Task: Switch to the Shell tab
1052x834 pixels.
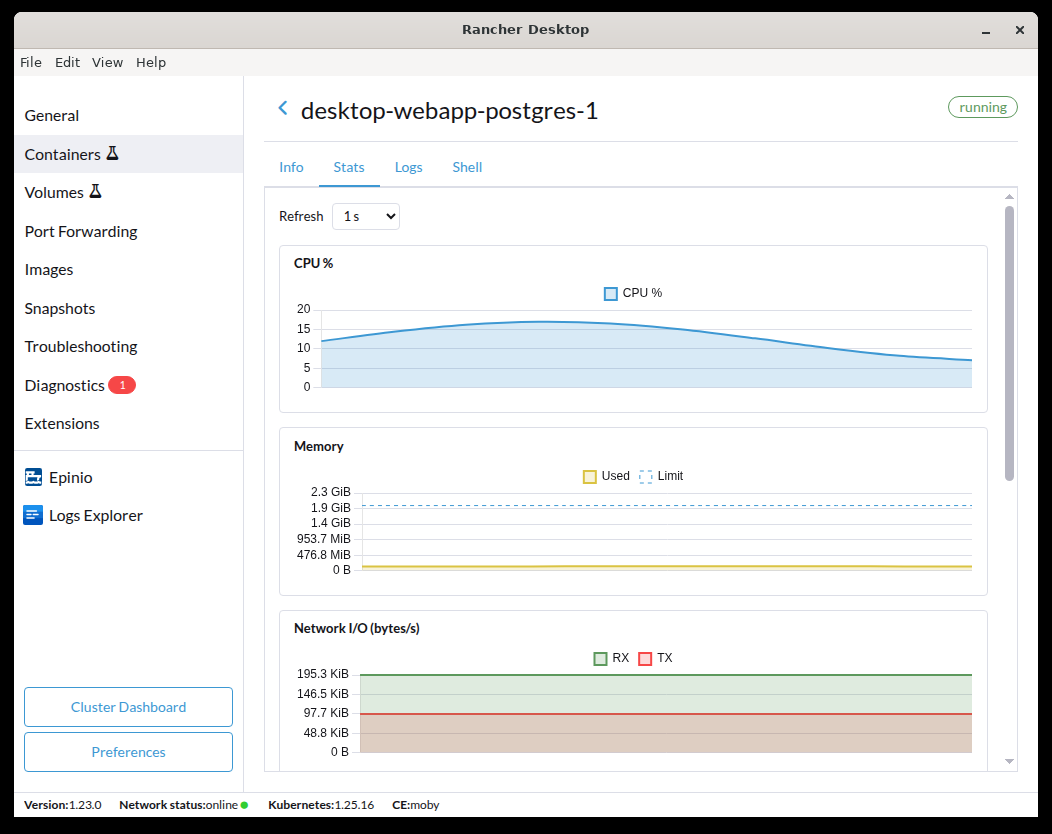Action: pyautogui.click(x=467, y=167)
